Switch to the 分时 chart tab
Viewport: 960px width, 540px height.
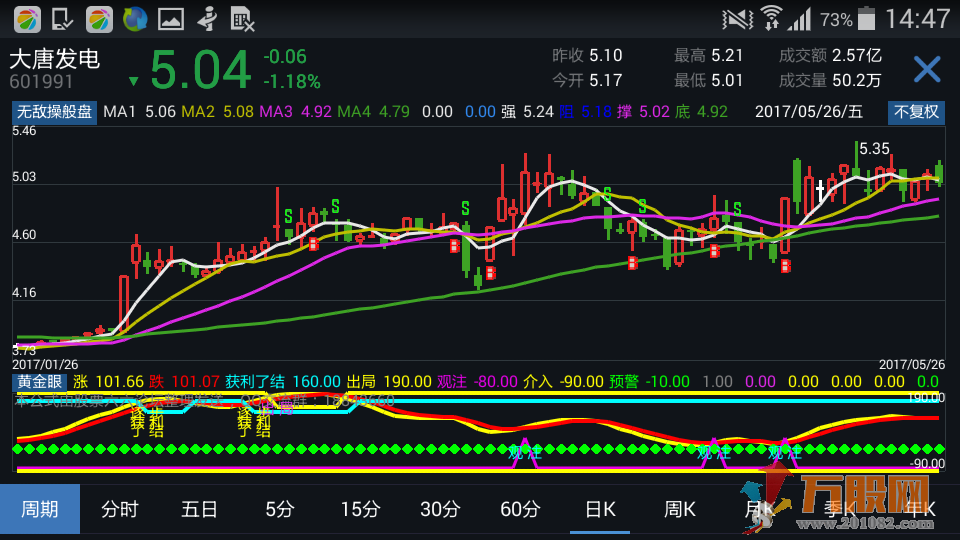pos(120,509)
